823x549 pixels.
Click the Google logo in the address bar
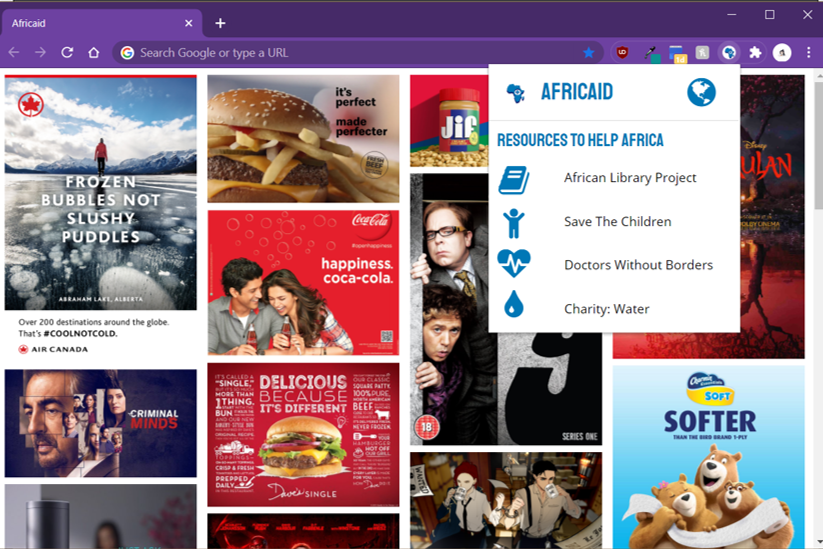(128, 52)
